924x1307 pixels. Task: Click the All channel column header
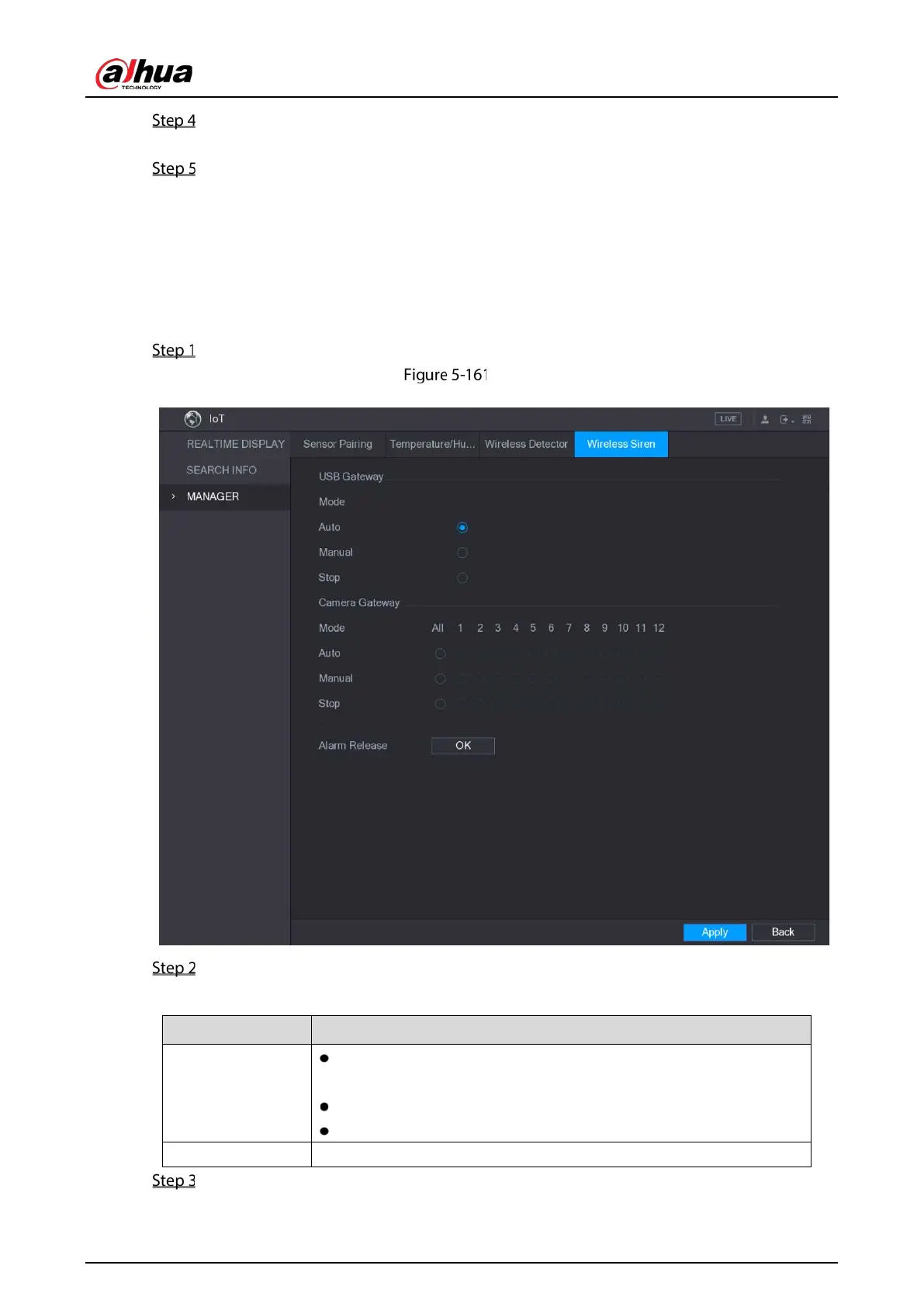click(x=438, y=628)
